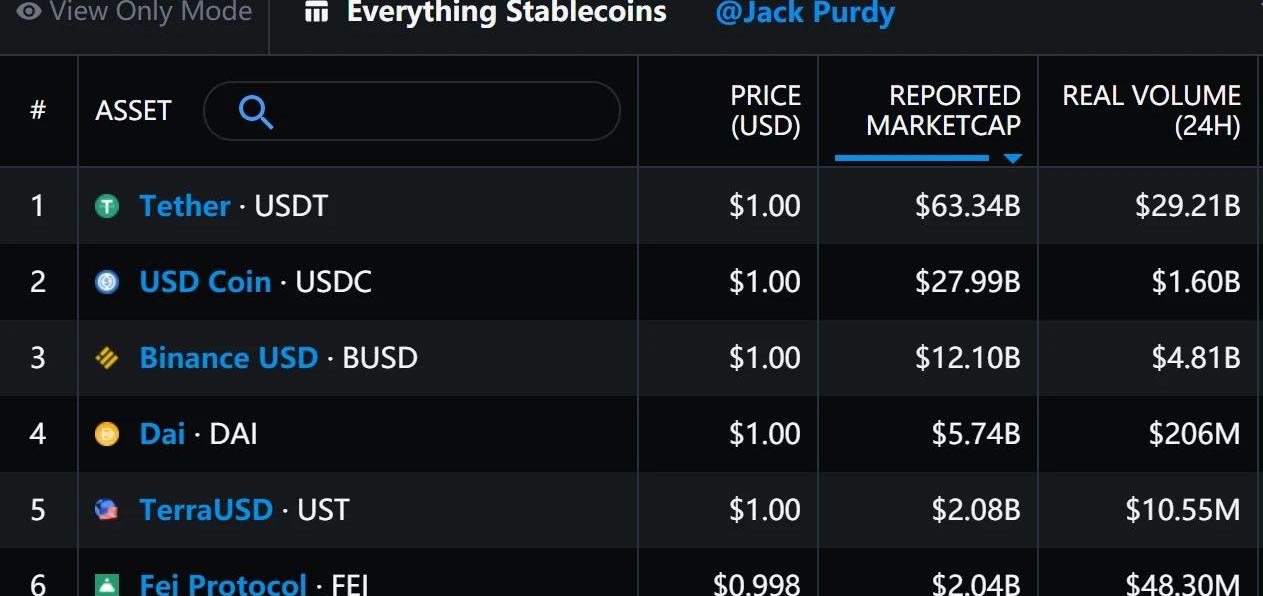1263x596 pixels.
Task: Click the # rank column header
Action: point(38,110)
